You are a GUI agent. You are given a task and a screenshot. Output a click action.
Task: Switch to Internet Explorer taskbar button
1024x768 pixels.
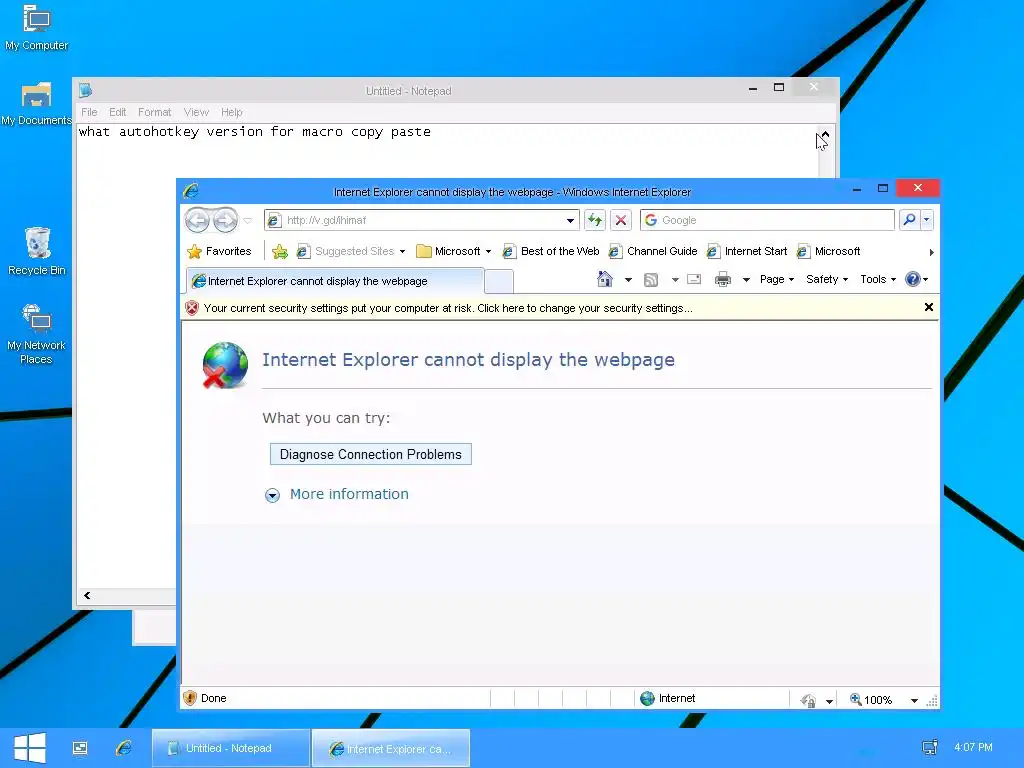(x=391, y=748)
